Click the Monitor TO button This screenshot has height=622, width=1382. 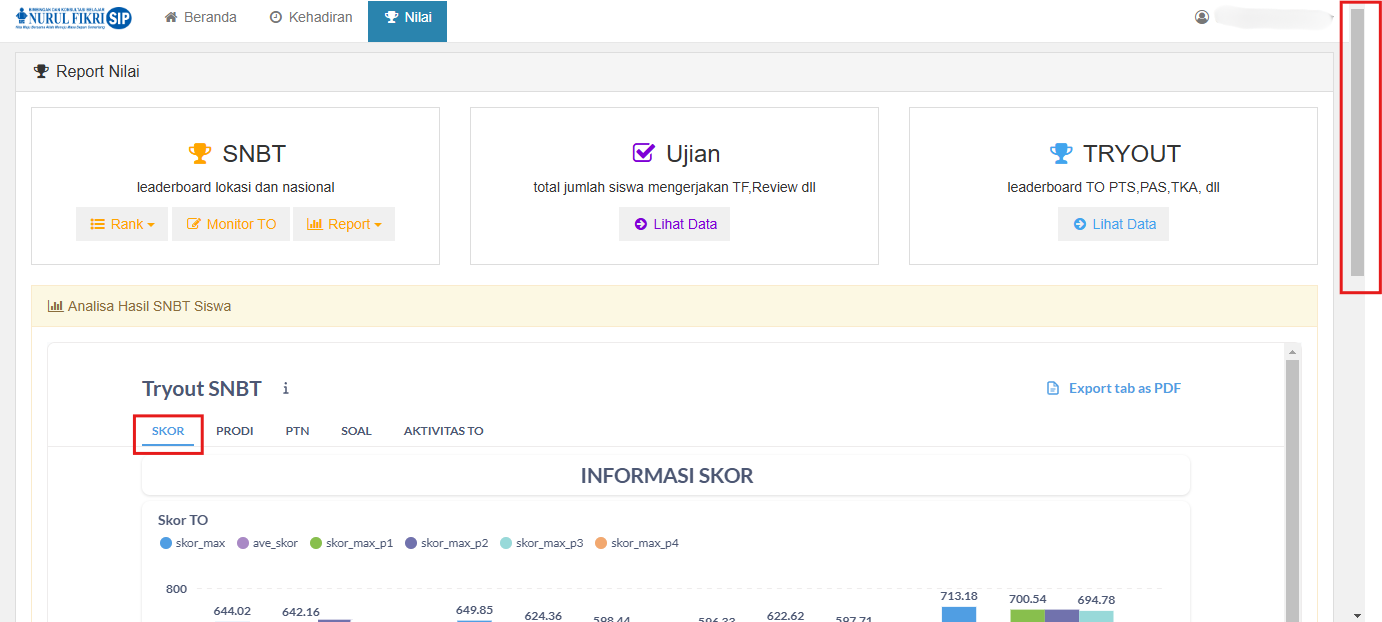tap(231, 224)
